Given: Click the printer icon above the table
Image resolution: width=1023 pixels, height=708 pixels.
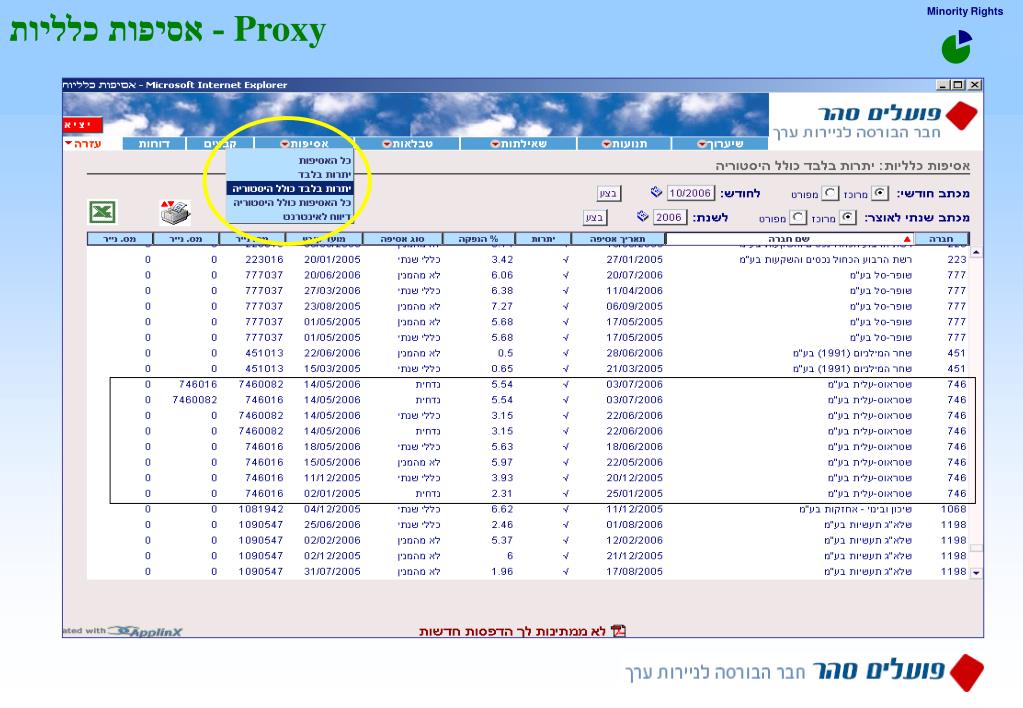Looking at the screenshot, I should pyautogui.click(x=175, y=212).
